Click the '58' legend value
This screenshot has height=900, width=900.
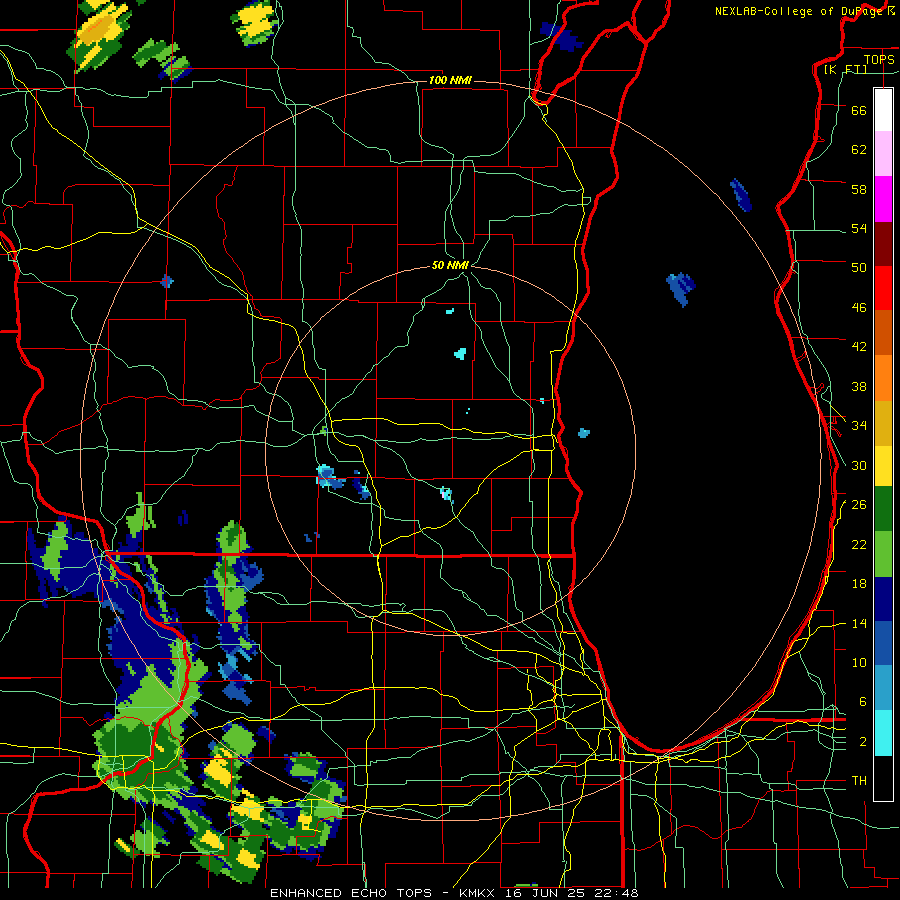coord(859,189)
